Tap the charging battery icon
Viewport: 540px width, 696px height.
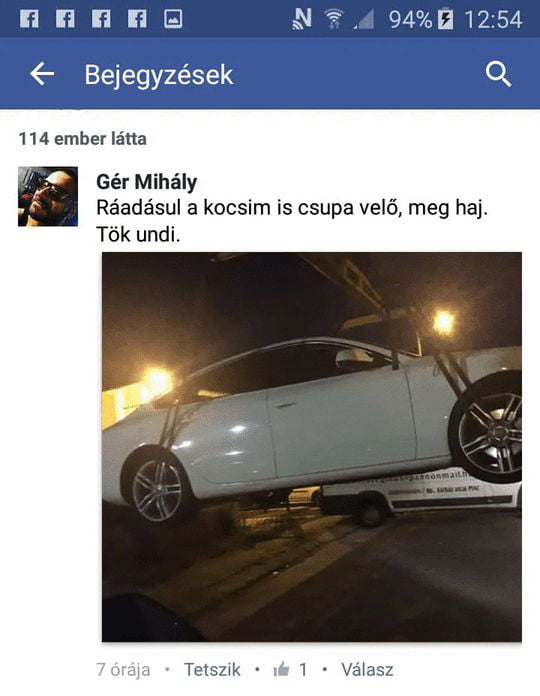[445, 20]
